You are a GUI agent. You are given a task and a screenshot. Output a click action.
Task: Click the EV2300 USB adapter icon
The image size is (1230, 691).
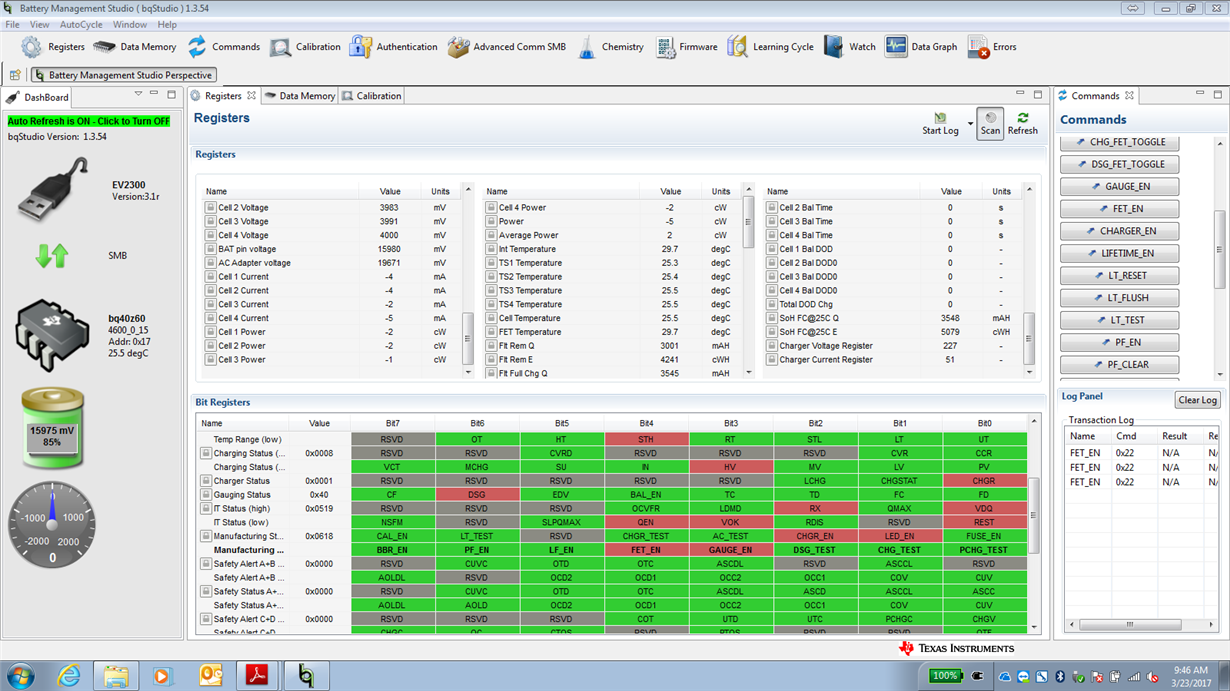tap(52, 189)
